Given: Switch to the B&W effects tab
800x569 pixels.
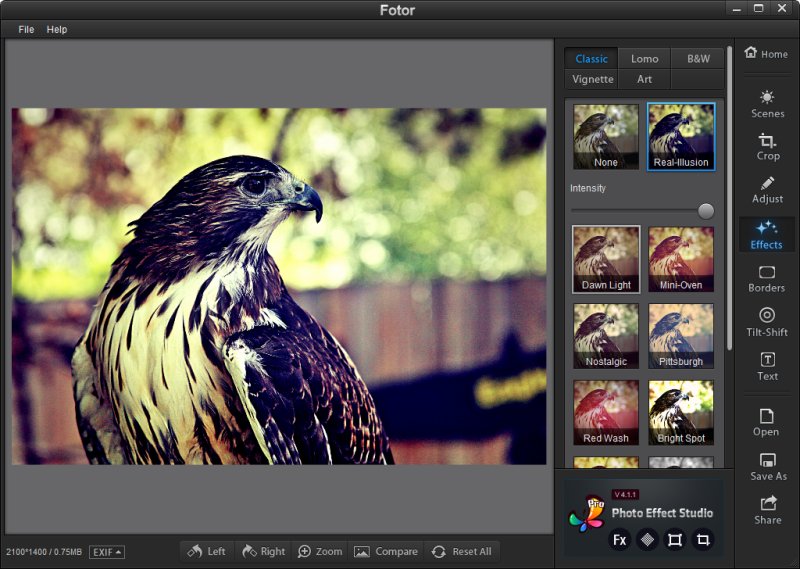Looking at the screenshot, I should point(698,59).
